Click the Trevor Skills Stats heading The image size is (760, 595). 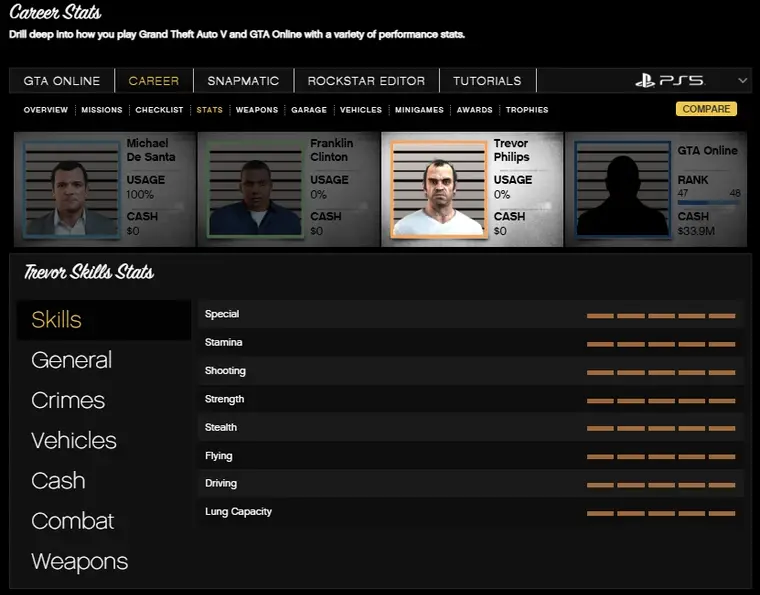(89, 272)
